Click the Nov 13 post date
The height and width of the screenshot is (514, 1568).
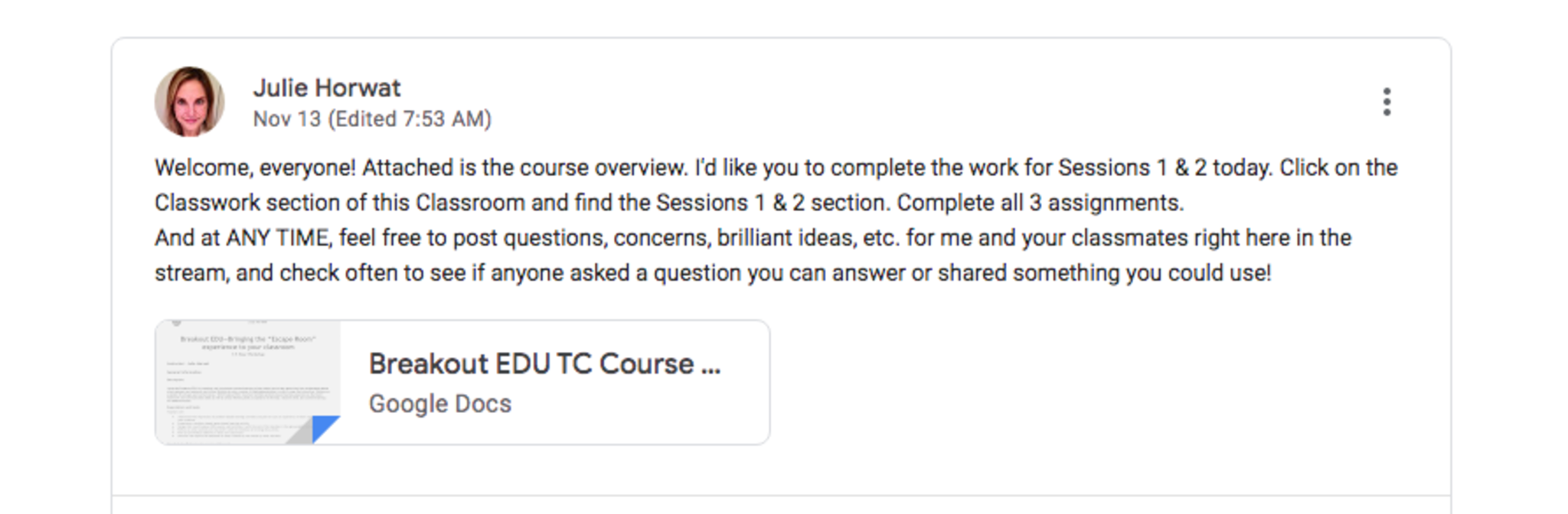(x=286, y=119)
